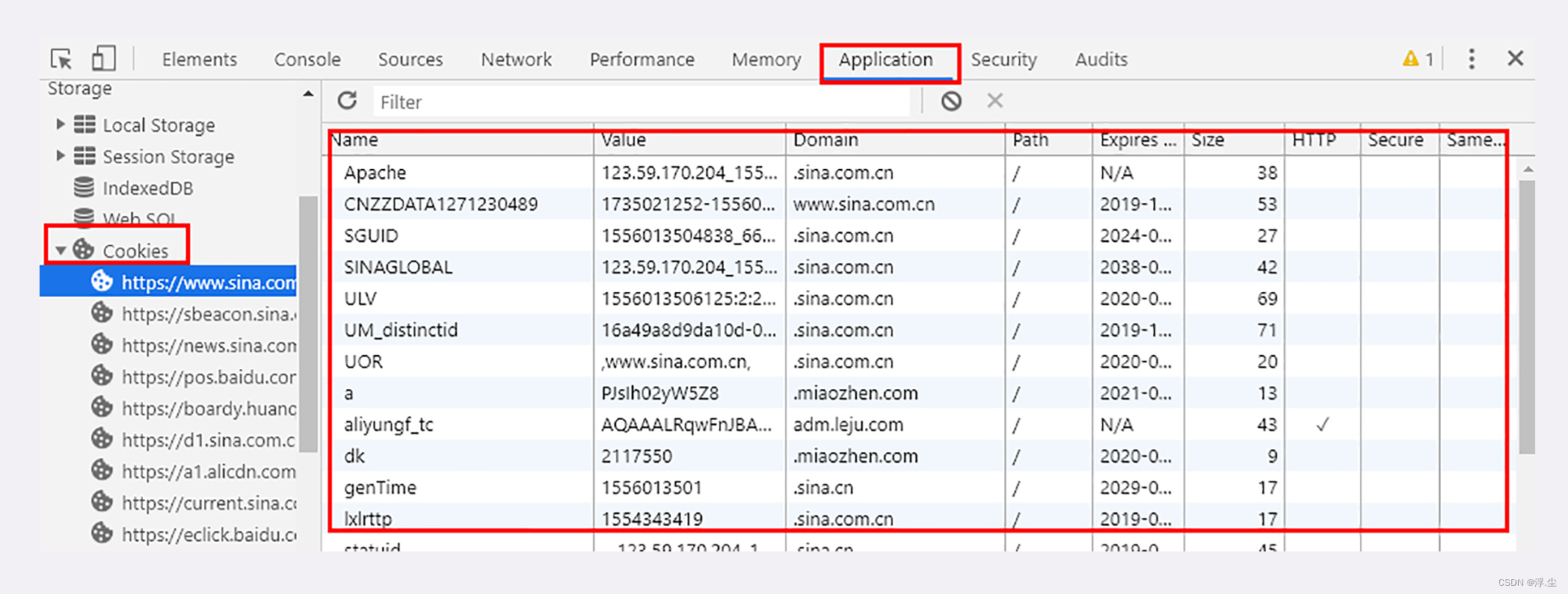Screen dimensions: 1568x594
Task: Select the https://news.sina.com cookie origin
Action: (x=209, y=345)
